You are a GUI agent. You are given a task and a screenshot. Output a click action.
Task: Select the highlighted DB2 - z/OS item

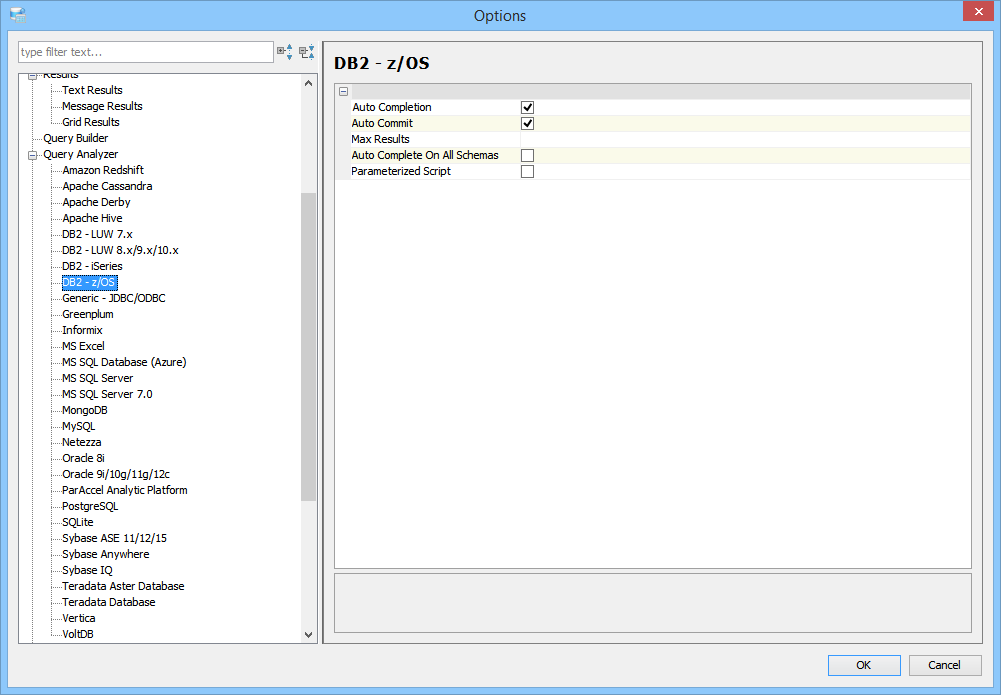click(89, 282)
